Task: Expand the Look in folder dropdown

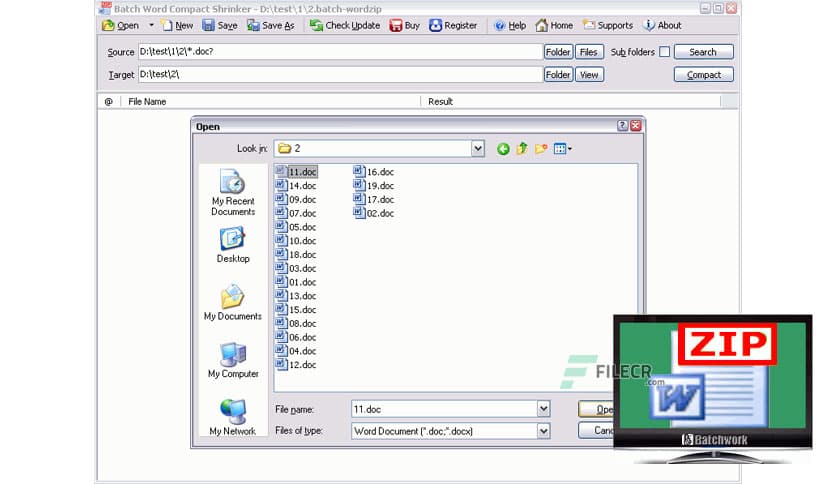Action: tap(477, 149)
